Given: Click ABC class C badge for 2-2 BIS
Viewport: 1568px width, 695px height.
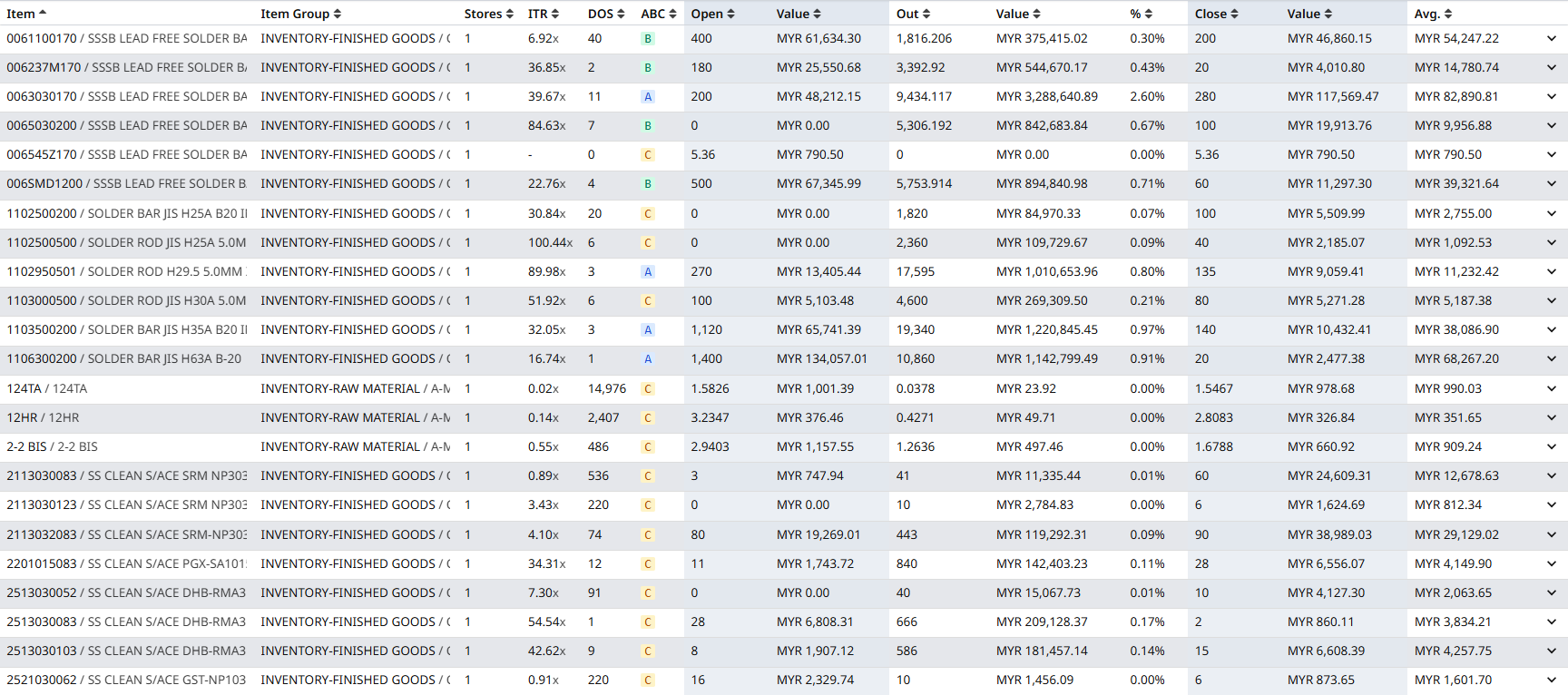Looking at the screenshot, I should click(x=648, y=446).
